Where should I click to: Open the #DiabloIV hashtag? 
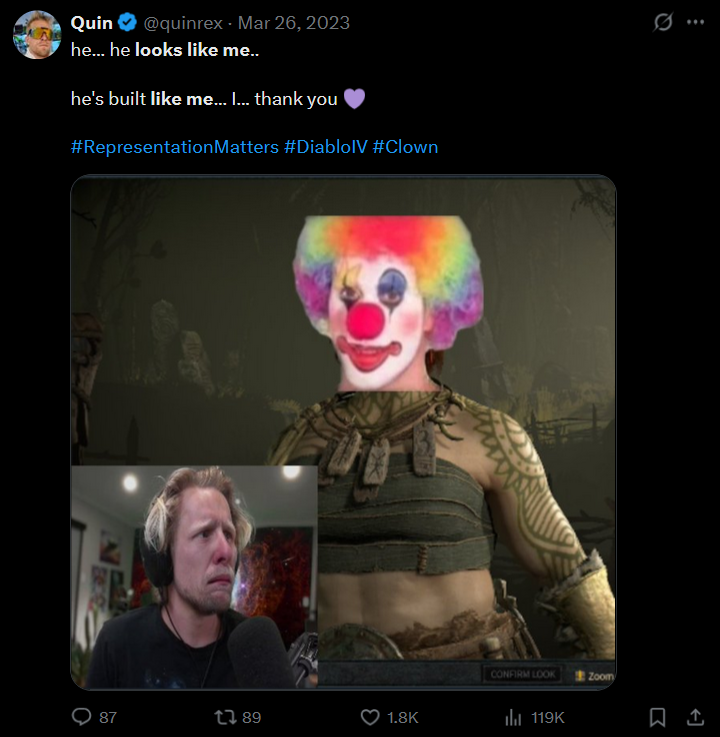point(326,147)
